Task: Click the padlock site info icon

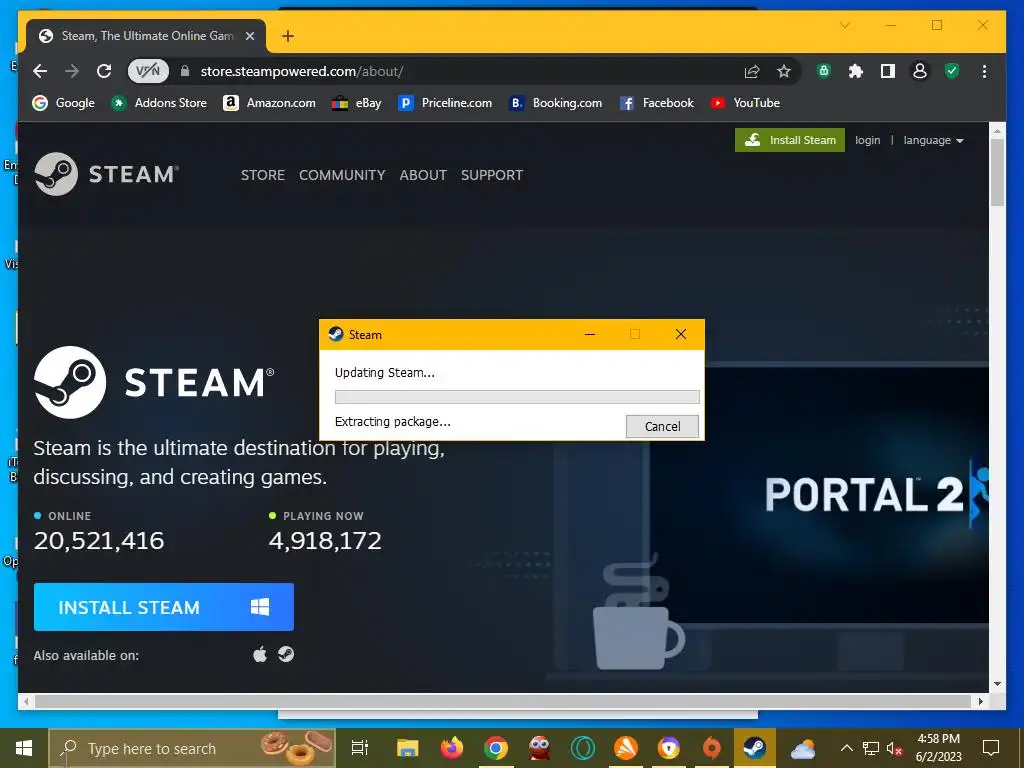Action: pos(185,71)
